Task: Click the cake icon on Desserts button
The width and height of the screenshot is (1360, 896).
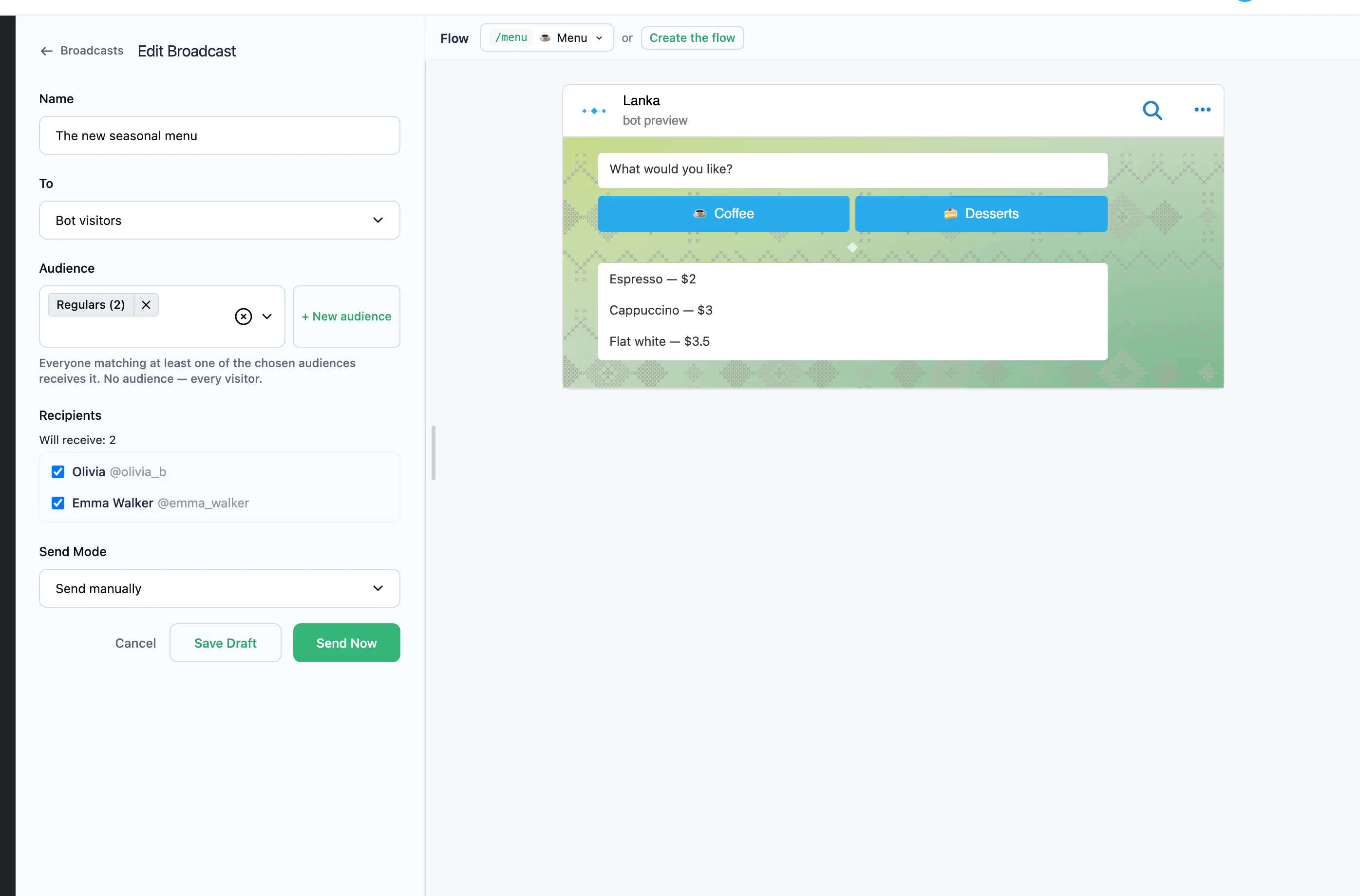Action: click(950, 214)
